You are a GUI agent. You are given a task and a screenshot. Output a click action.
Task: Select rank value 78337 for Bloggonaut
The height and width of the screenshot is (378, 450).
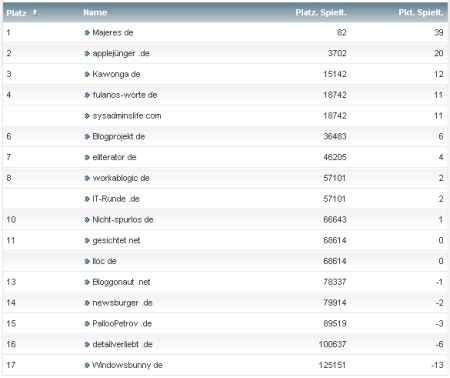coord(335,282)
